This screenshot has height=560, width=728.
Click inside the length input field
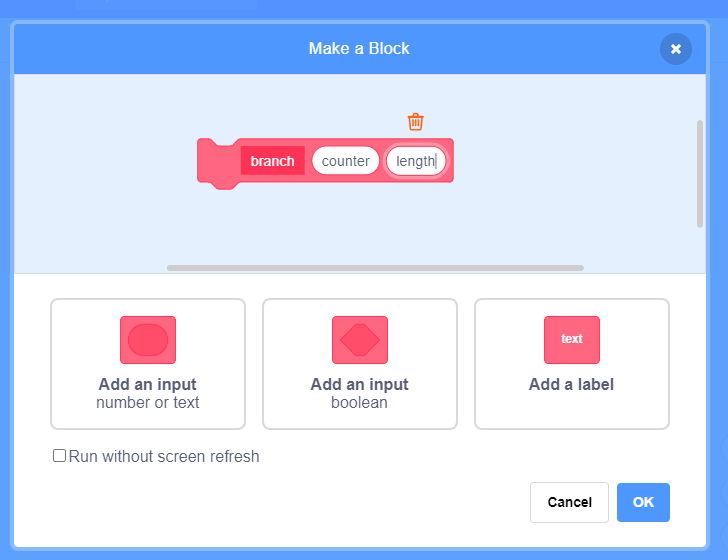pyautogui.click(x=415, y=161)
